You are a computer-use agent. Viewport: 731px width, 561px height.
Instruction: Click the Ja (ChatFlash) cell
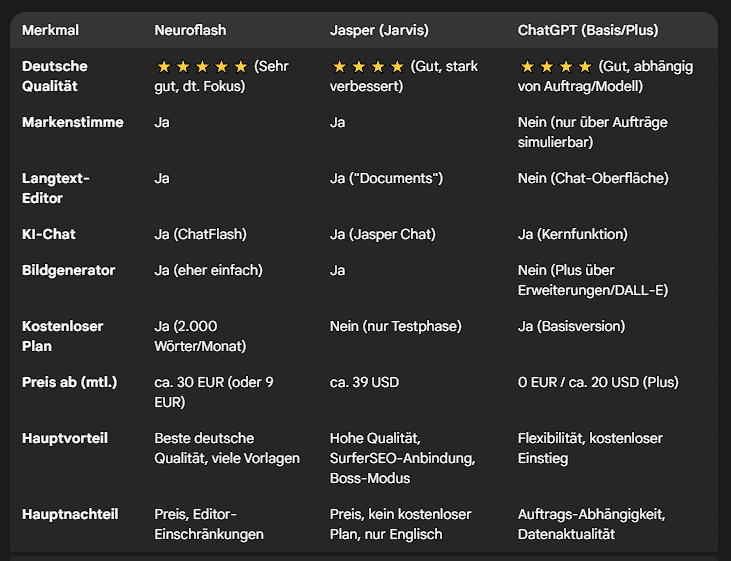coord(200,234)
